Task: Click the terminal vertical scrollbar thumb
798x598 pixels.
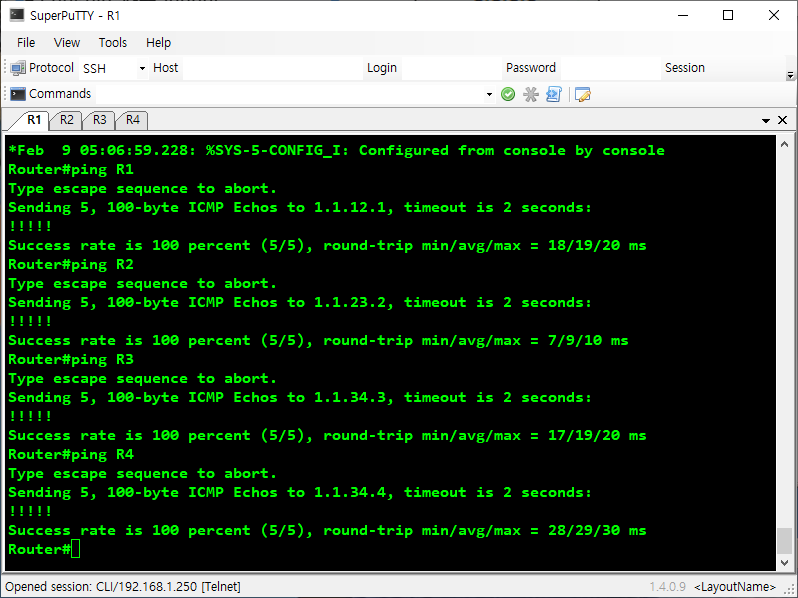Action: [784, 540]
